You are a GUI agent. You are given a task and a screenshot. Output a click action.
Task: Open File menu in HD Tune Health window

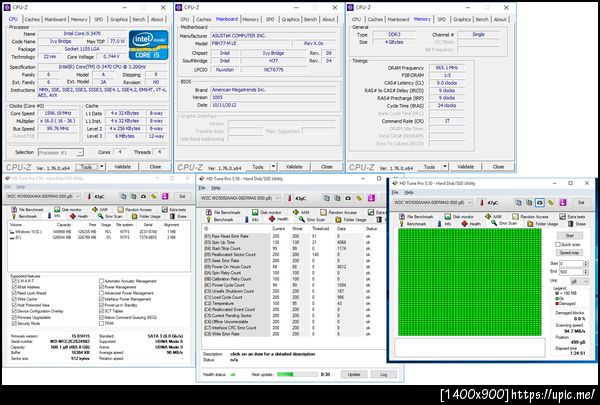[x=202, y=188]
